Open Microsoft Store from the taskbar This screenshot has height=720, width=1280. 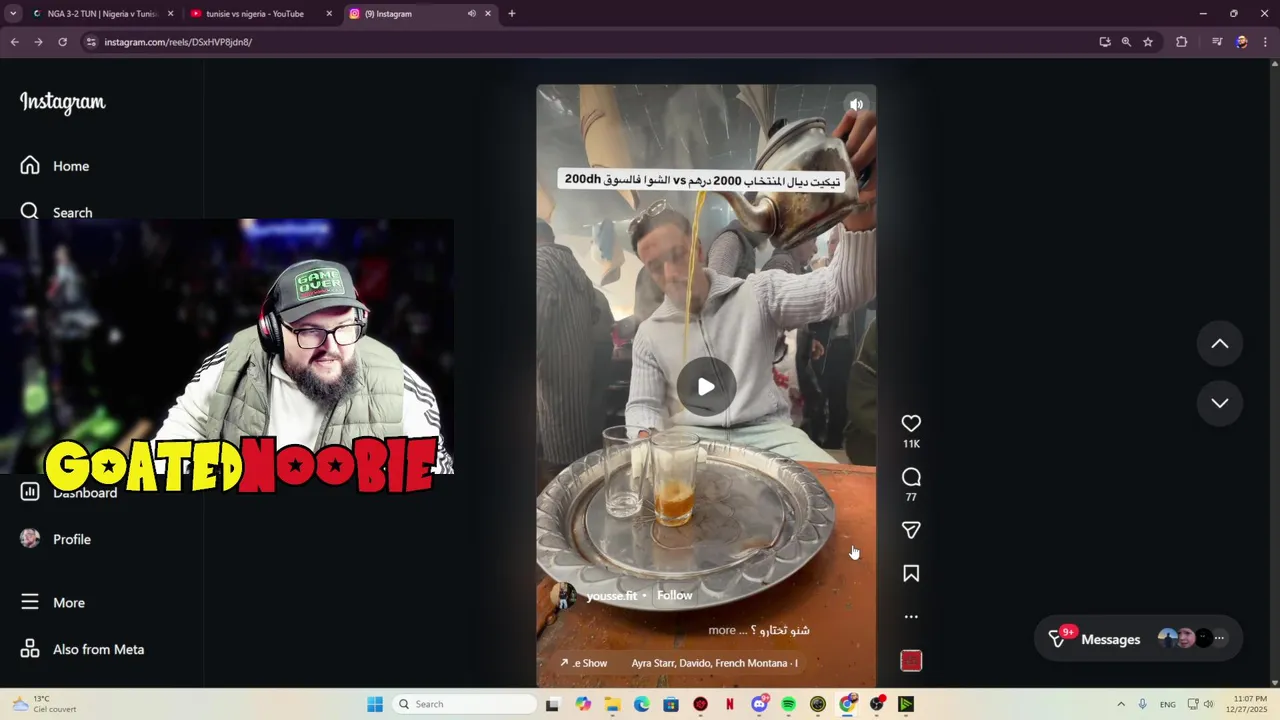(671, 704)
